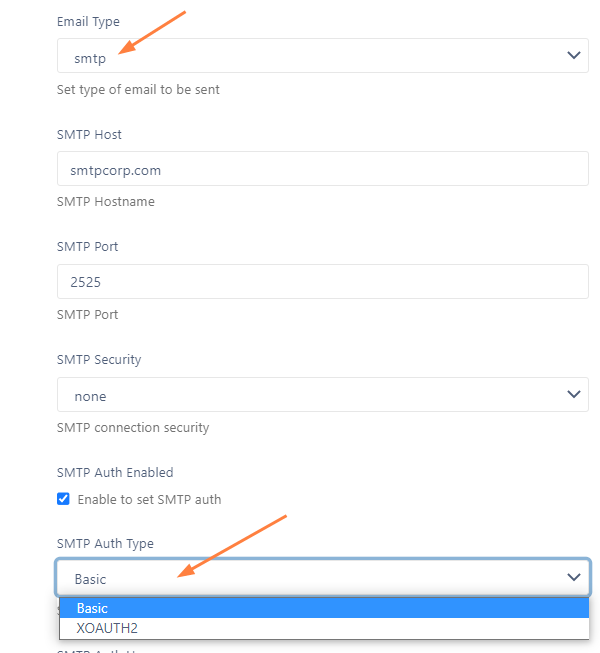This screenshot has width=600, height=653.
Task: Click the chevron arrow in Email Type field
Action: [x=574, y=55]
